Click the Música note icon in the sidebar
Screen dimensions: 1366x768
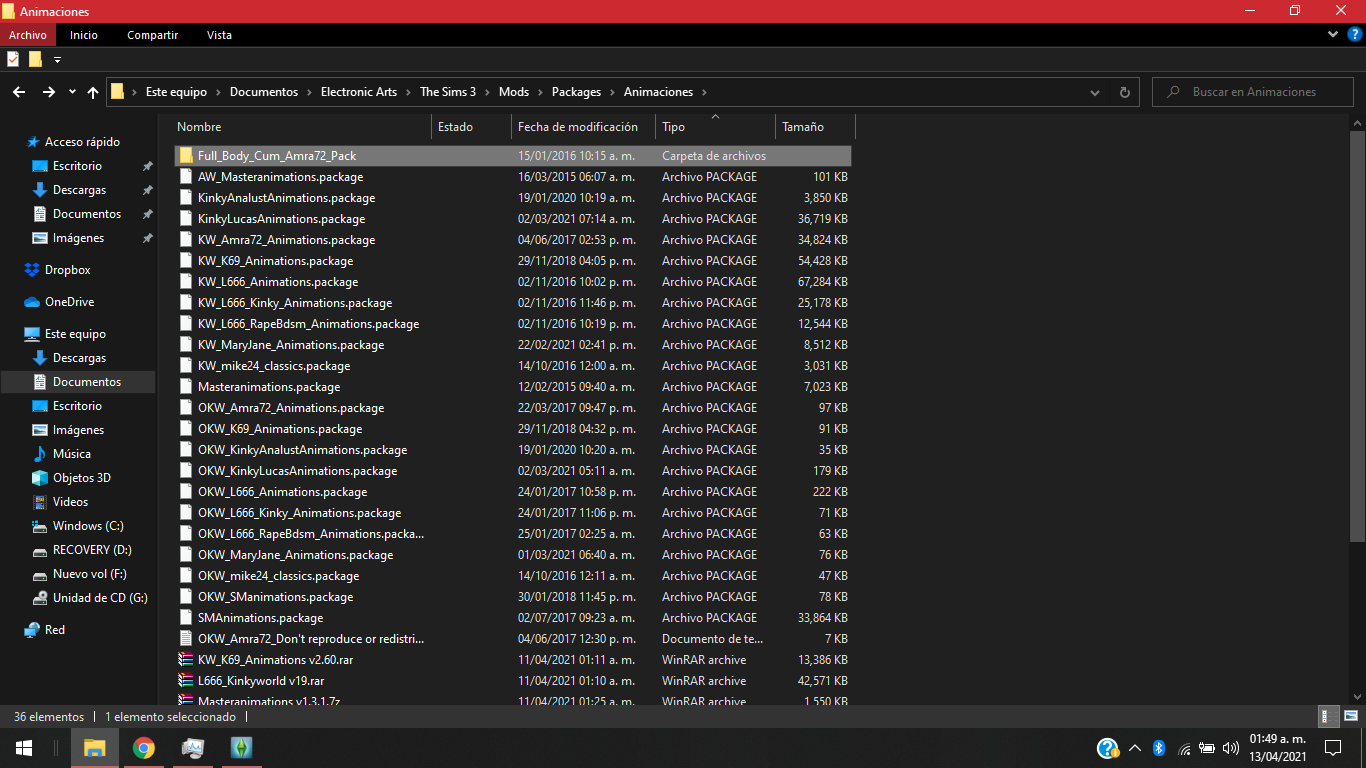[x=40, y=454]
